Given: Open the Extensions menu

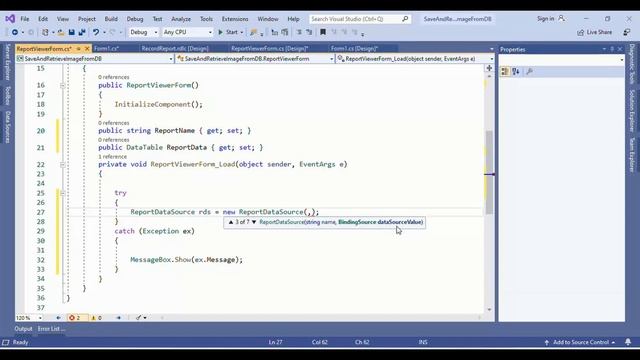Looking at the screenshot, I should [x=235, y=19].
